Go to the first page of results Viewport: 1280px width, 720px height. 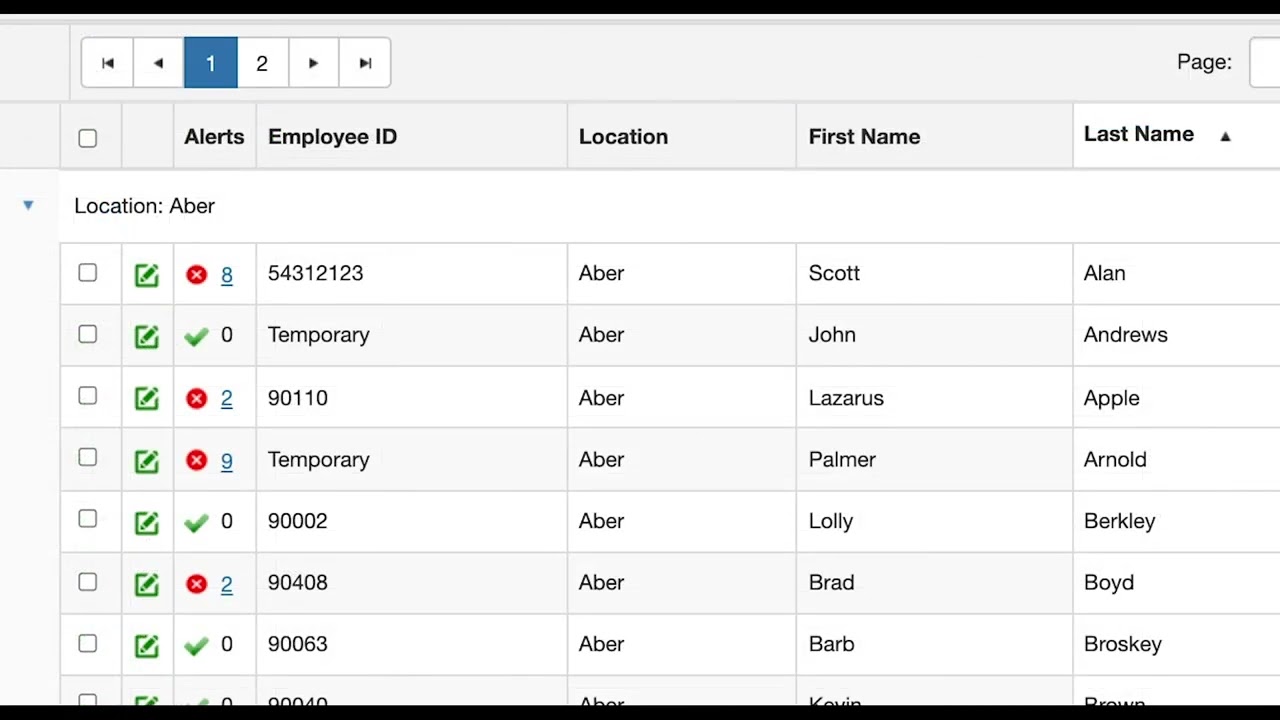107,63
